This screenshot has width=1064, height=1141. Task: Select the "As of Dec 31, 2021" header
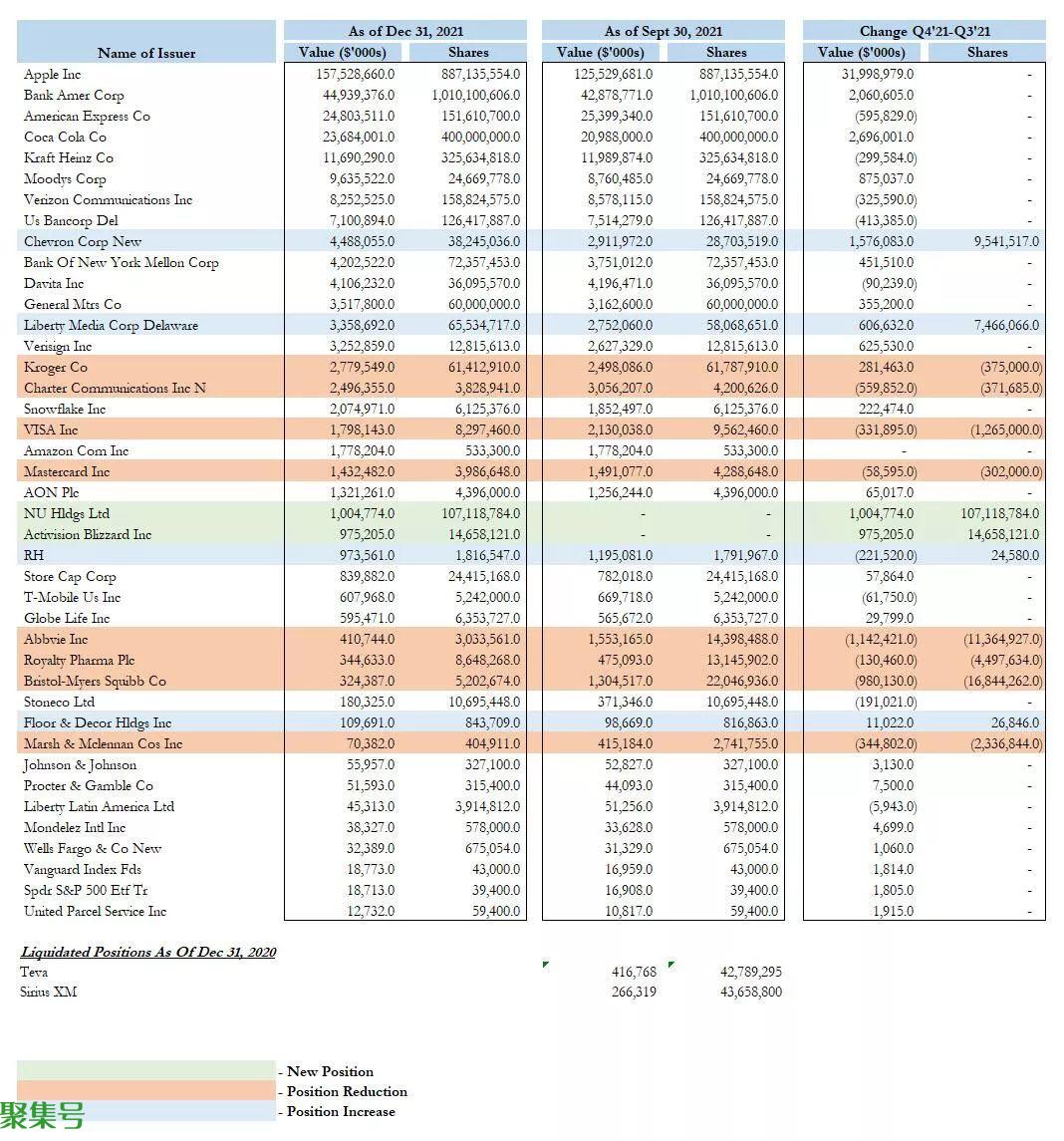[x=405, y=31]
